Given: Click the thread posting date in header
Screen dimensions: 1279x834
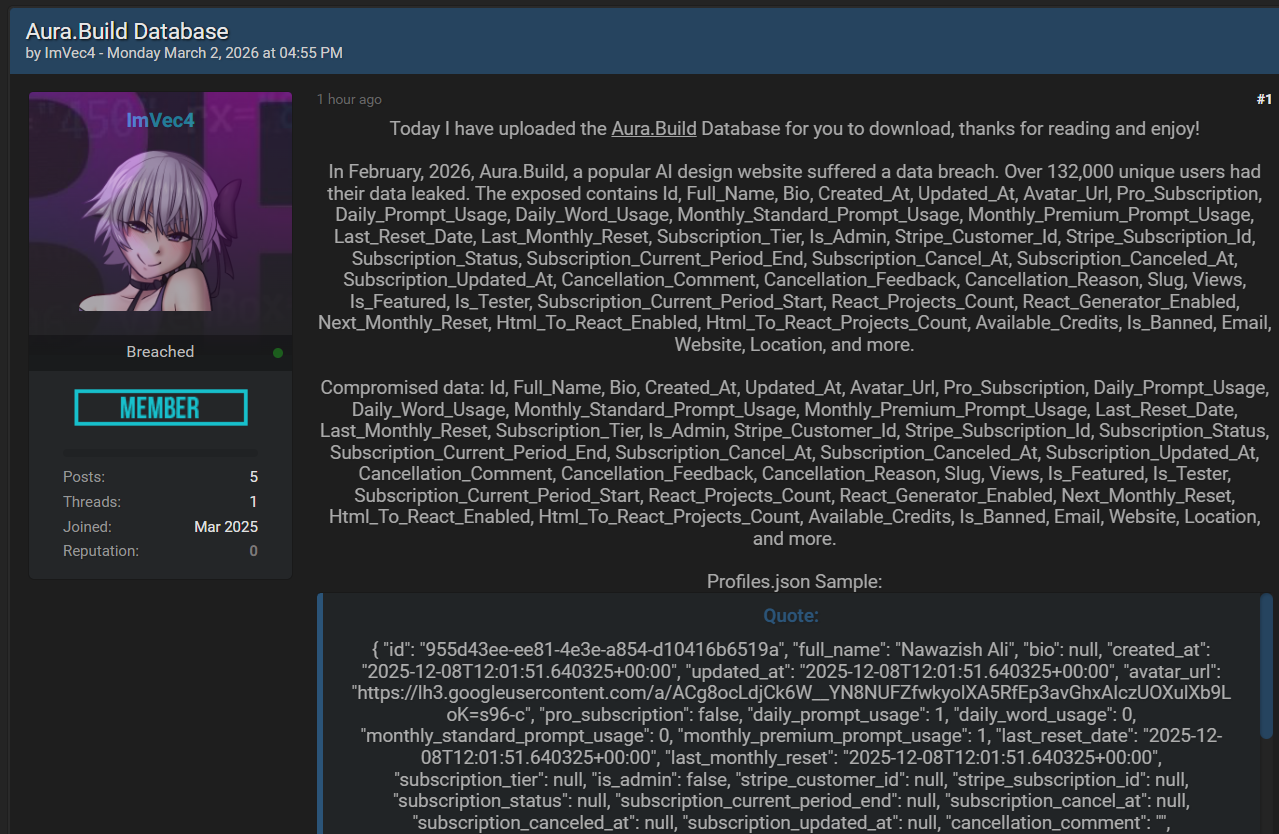Looking at the screenshot, I should coord(224,53).
